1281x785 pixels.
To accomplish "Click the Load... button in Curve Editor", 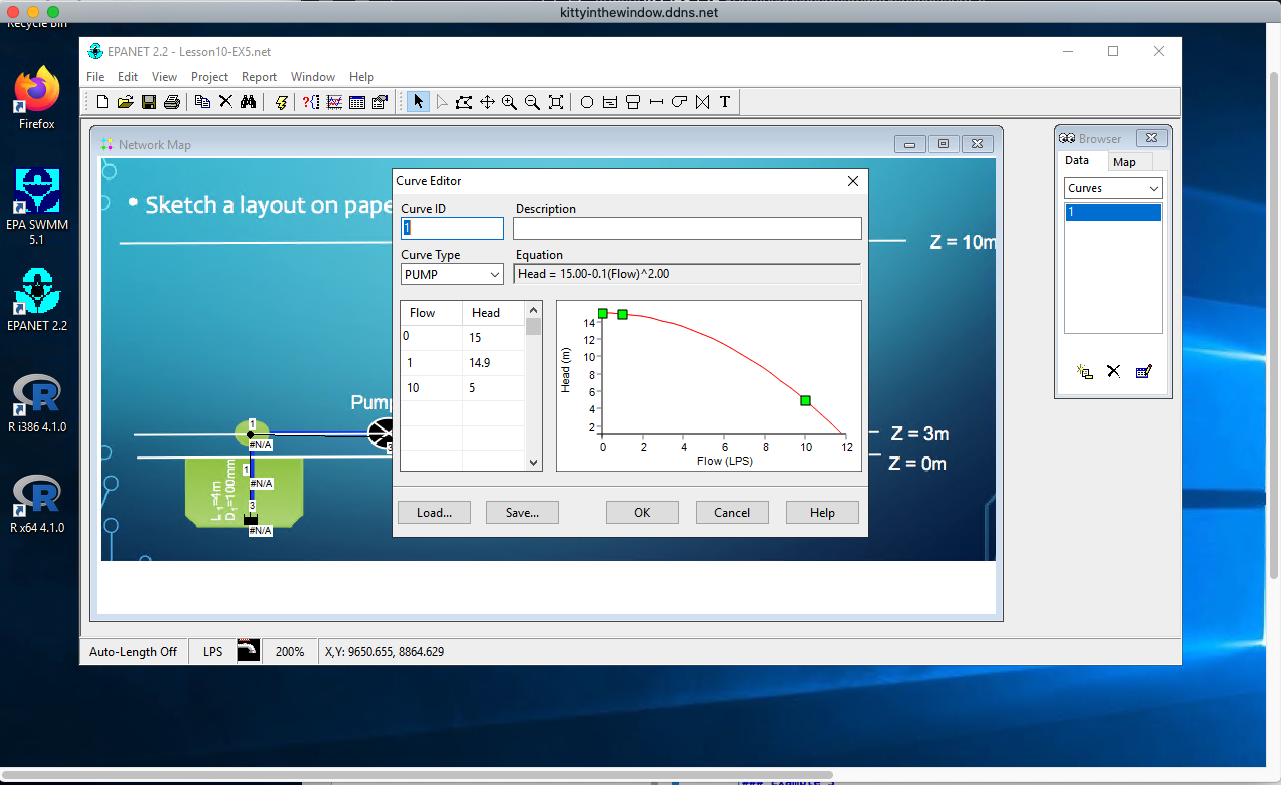I will click(435, 512).
